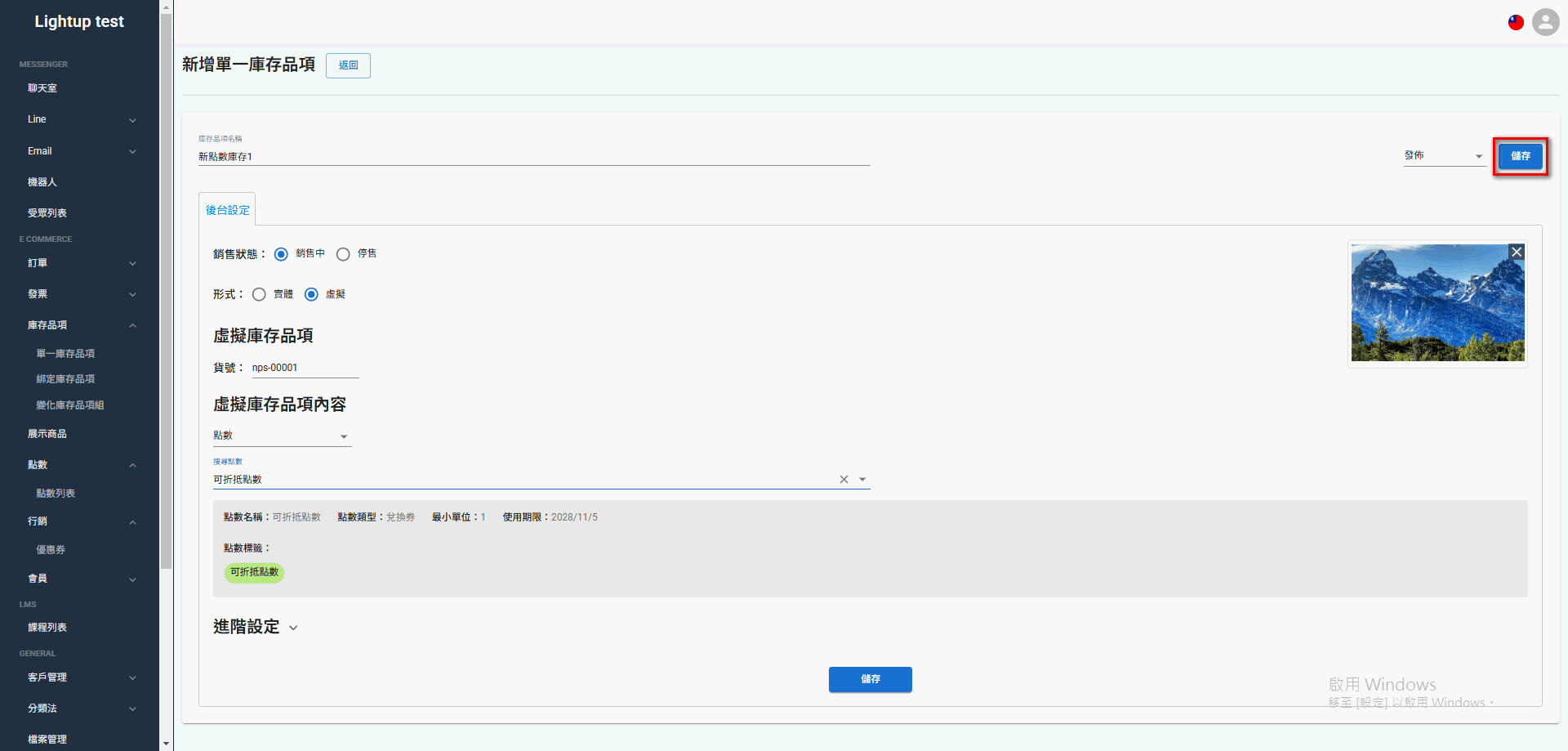Open 受眾列表 in the sidebar
1568x751 pixels.
point(47,213)
